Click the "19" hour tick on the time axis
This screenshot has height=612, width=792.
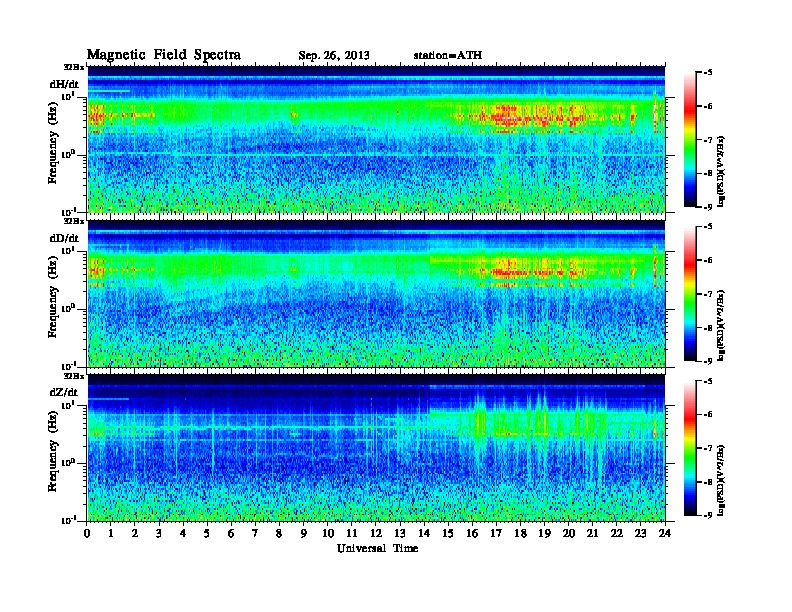[x=544, y=533]
